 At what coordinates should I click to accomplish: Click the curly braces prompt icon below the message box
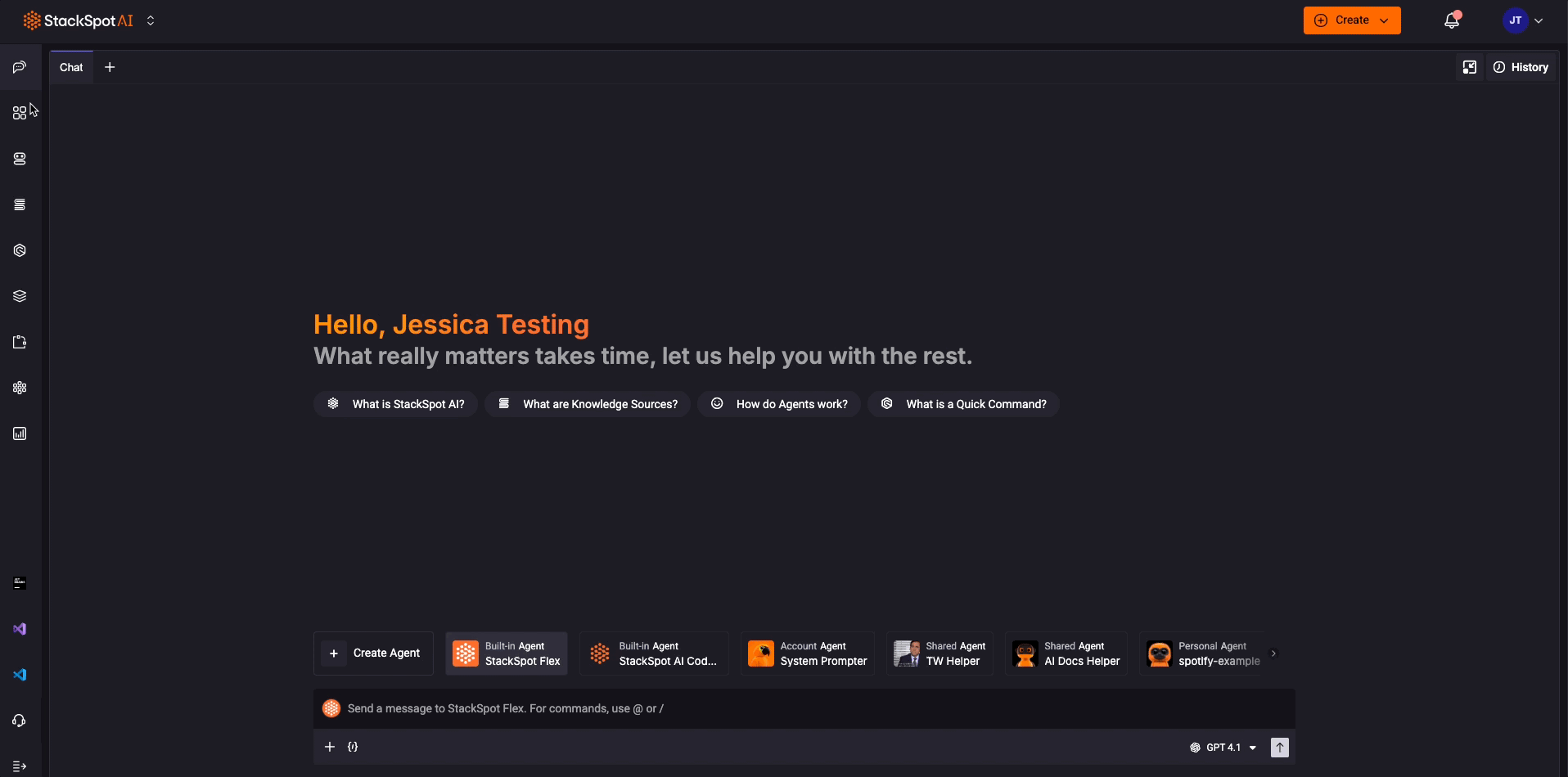click(x=353, y=747)
